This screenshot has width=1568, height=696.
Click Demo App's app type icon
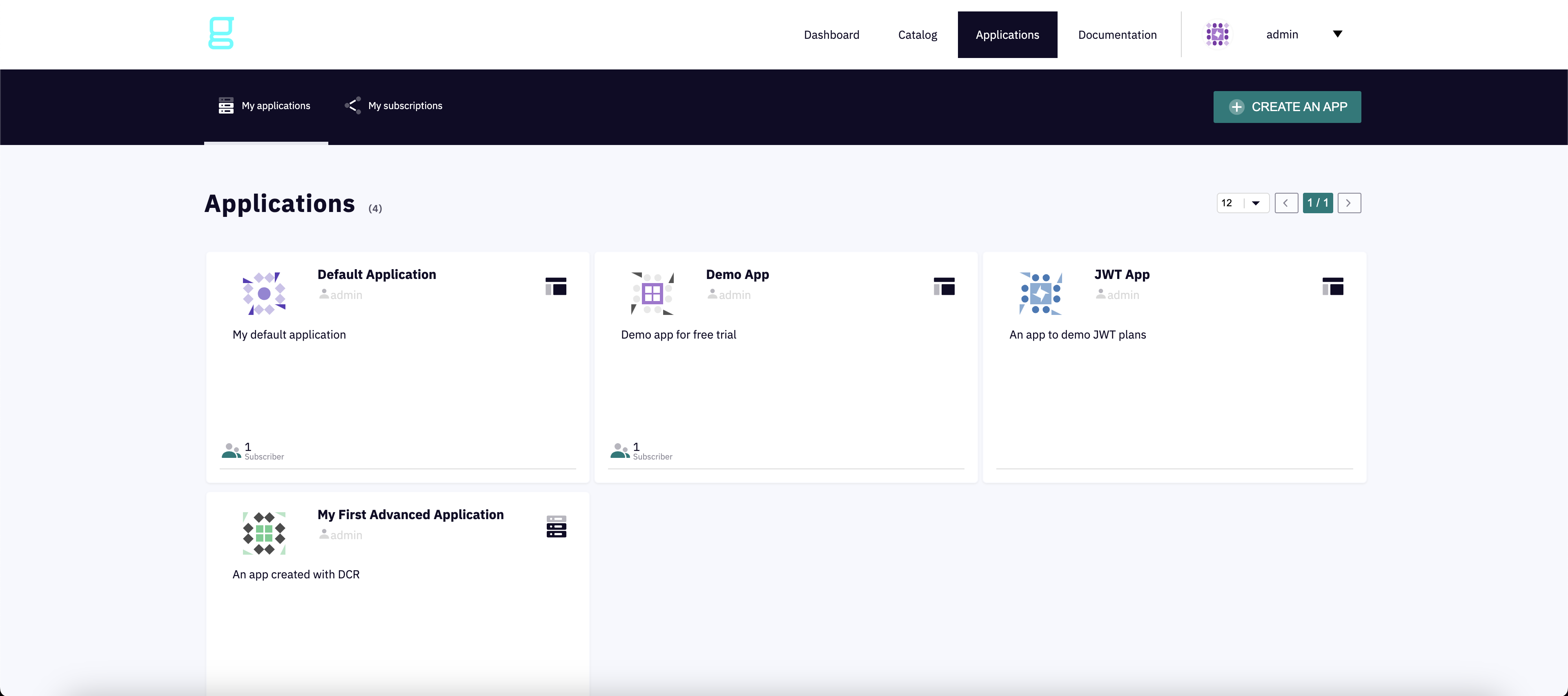pos(944,286)
